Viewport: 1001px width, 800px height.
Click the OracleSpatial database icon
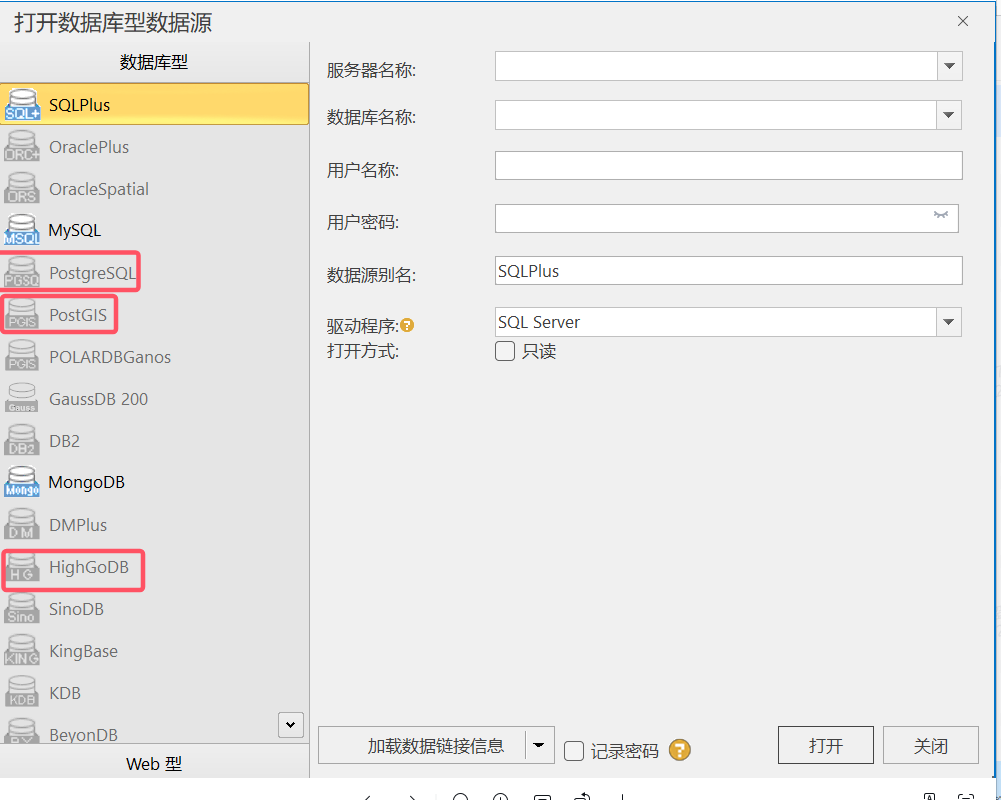point(22,189)
